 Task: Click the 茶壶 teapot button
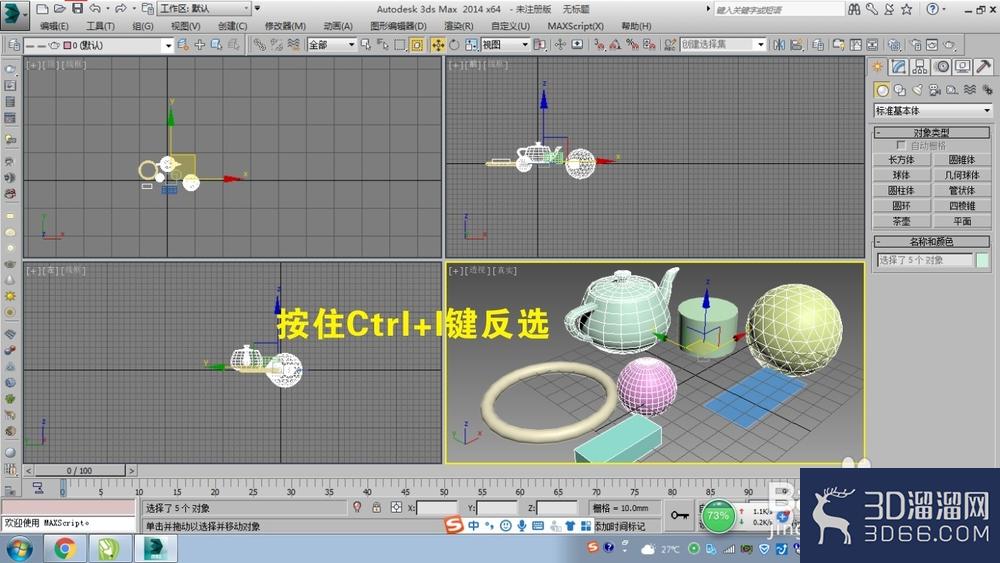pyautogui.click(x=901, y=221)
